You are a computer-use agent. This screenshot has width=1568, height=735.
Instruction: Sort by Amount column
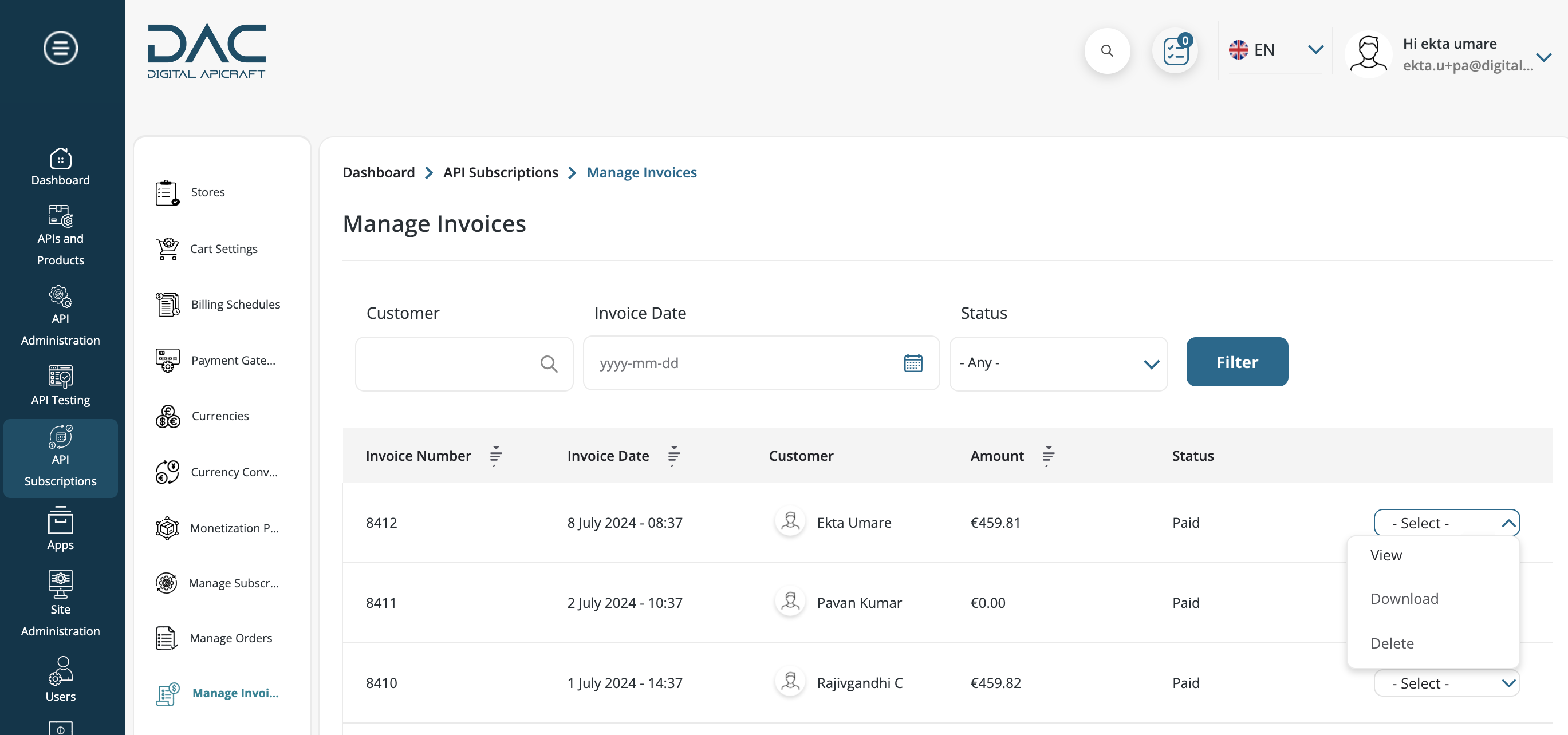pos(1047,456)
